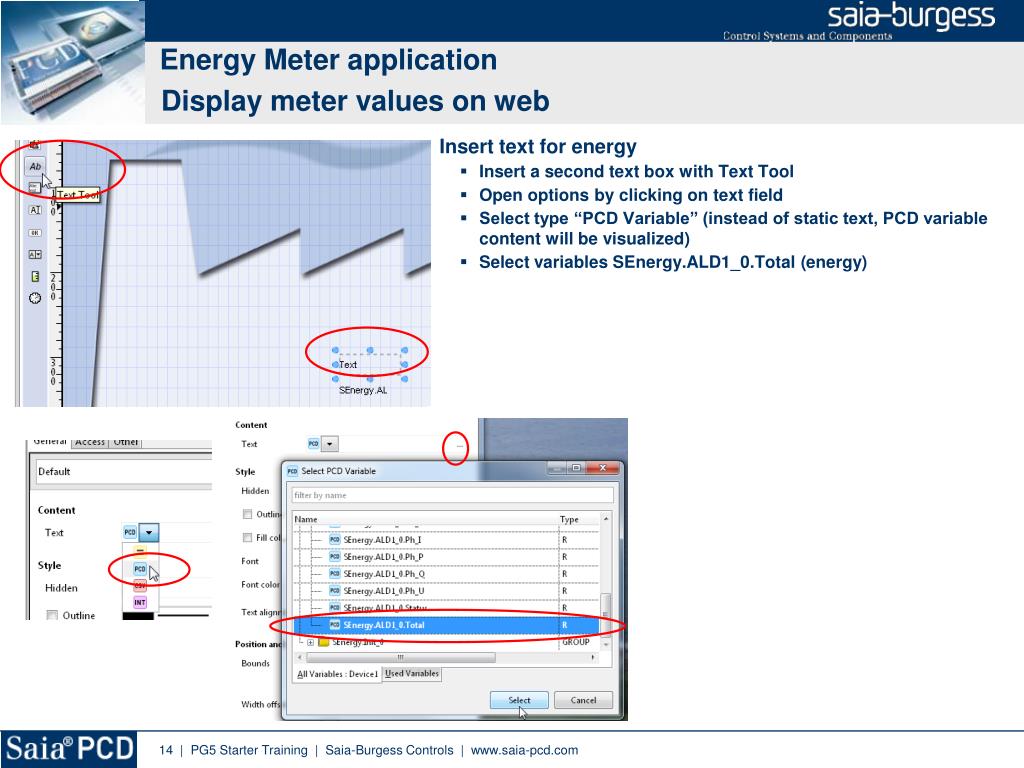Screen dimensions: 1024x768
Task: Click the multi-line text tool below Ab
Action: 34,188
